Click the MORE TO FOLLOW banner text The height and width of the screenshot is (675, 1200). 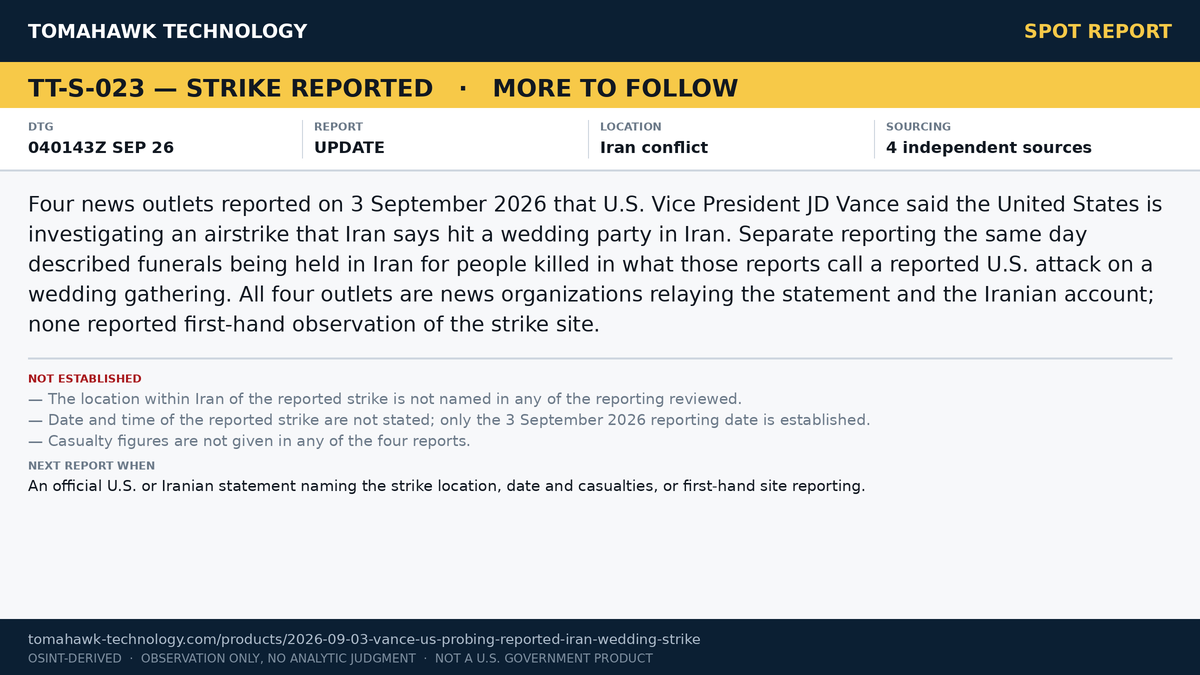[x=615, y=88]
